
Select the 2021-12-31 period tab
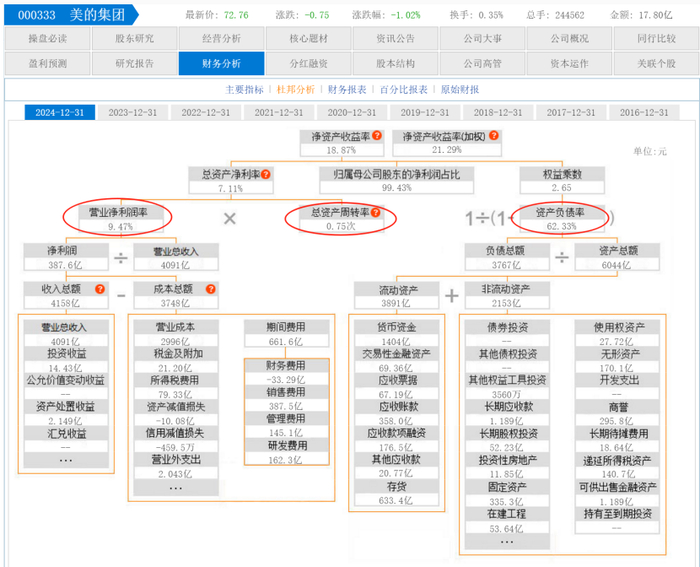[x=279, y=113]
